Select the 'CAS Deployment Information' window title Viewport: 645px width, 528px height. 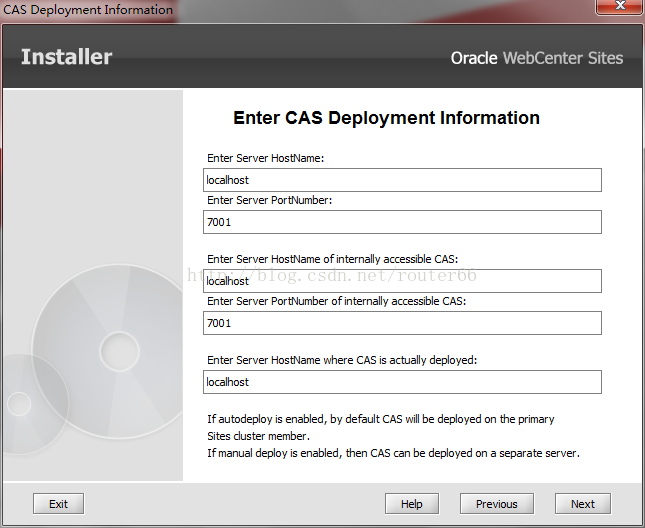(88, 9)
